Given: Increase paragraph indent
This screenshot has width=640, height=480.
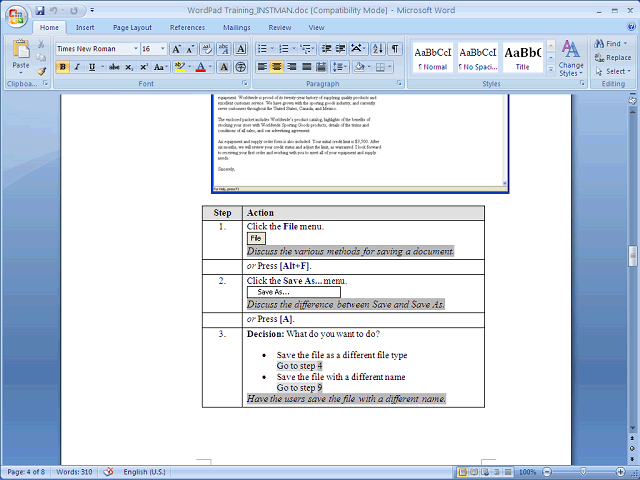Looking at the screenshot, I should pos(340,49).
